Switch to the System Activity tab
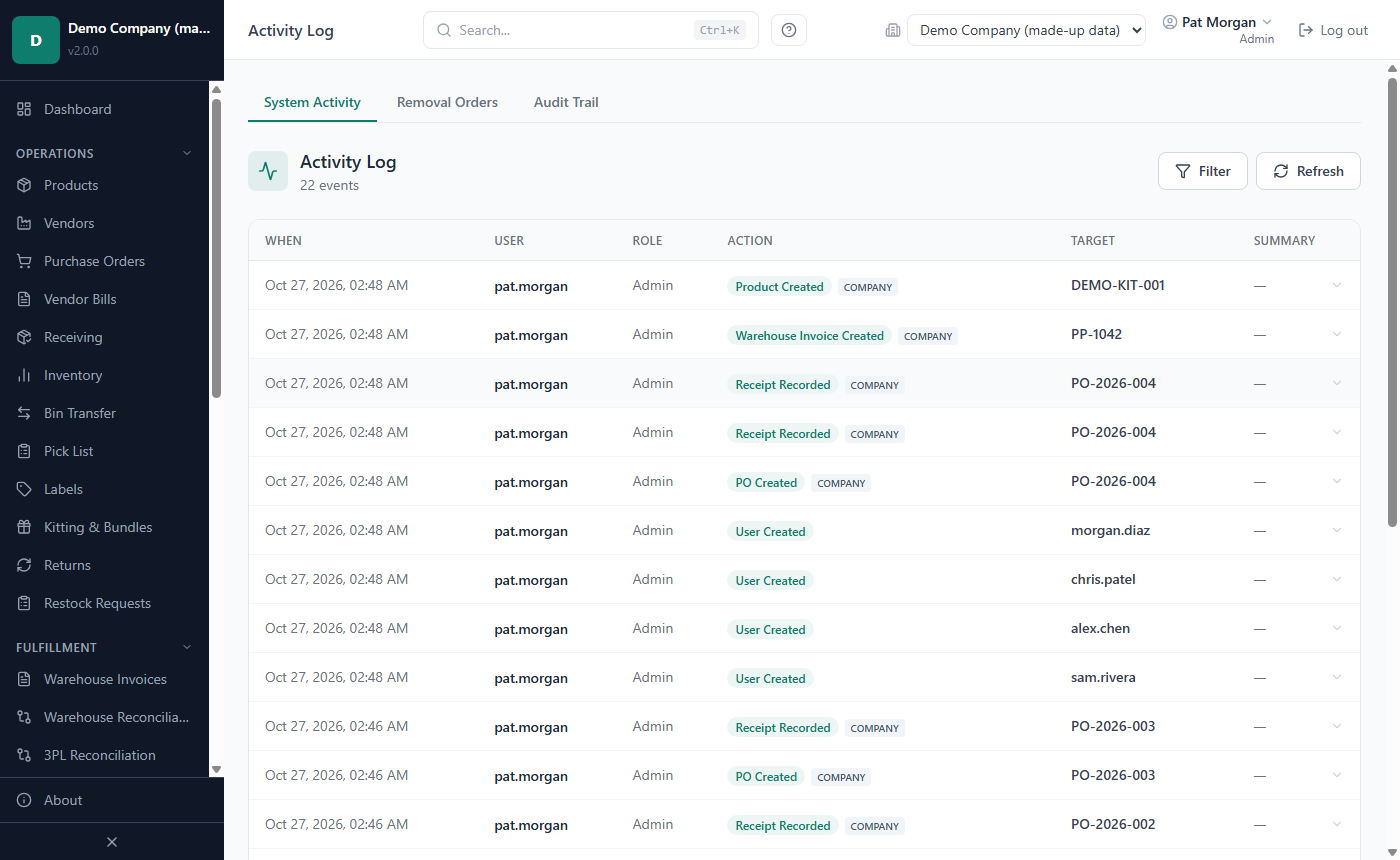1400x860 pixels. [x=312, y=102]
